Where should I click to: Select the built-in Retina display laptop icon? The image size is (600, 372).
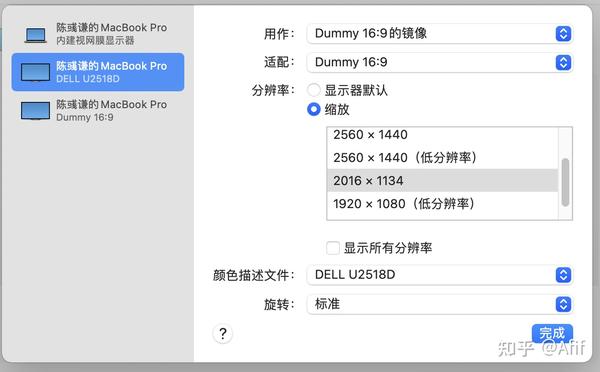(36, 35)
